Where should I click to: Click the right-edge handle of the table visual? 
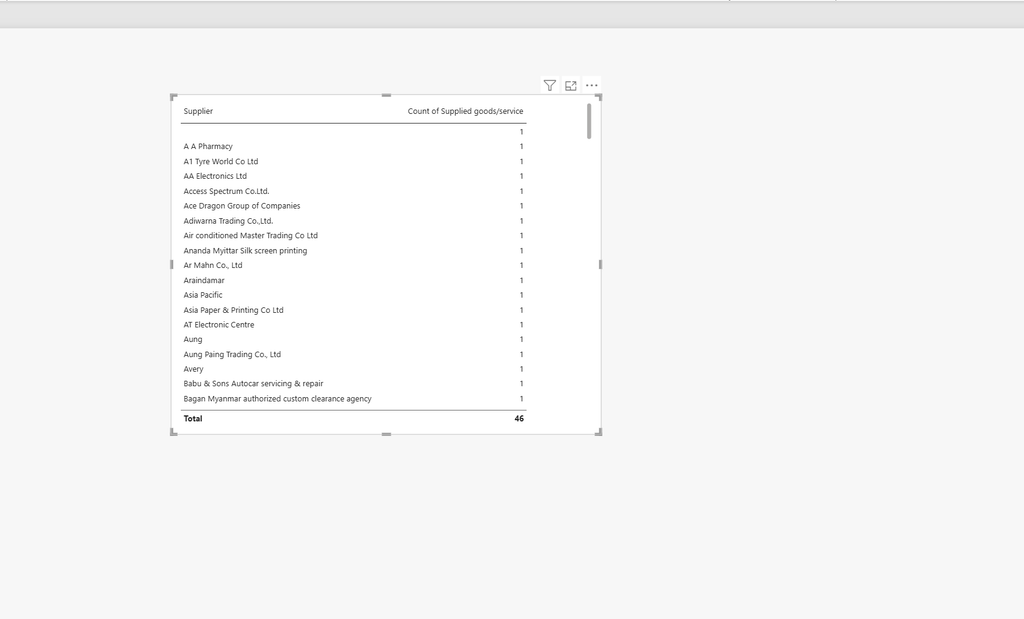pyautogui.click(x=600, y=264)
